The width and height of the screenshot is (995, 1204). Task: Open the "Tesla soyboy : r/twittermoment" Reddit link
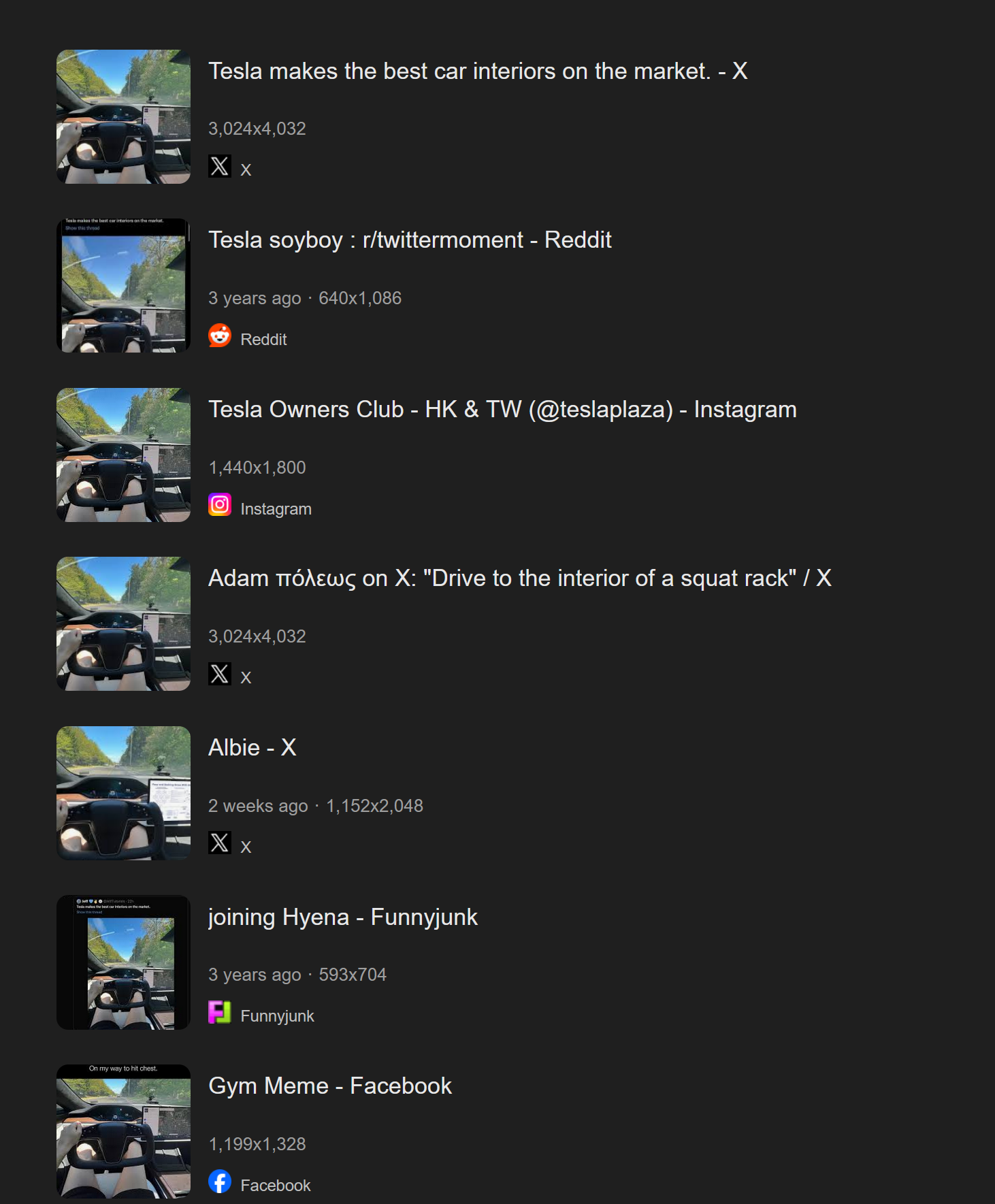[x=410, y=240]
